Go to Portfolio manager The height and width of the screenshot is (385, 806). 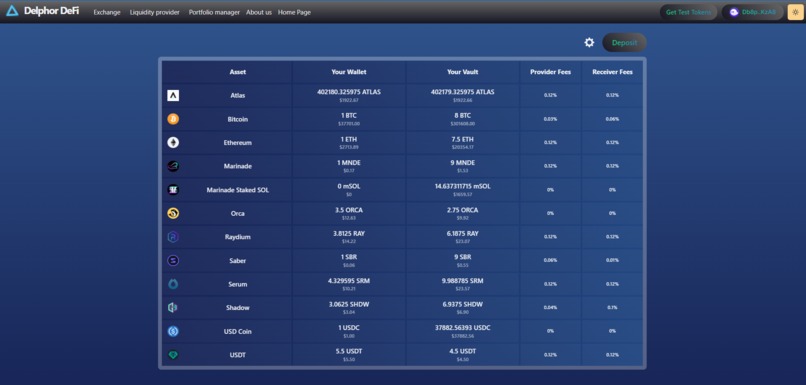[214, 12]
